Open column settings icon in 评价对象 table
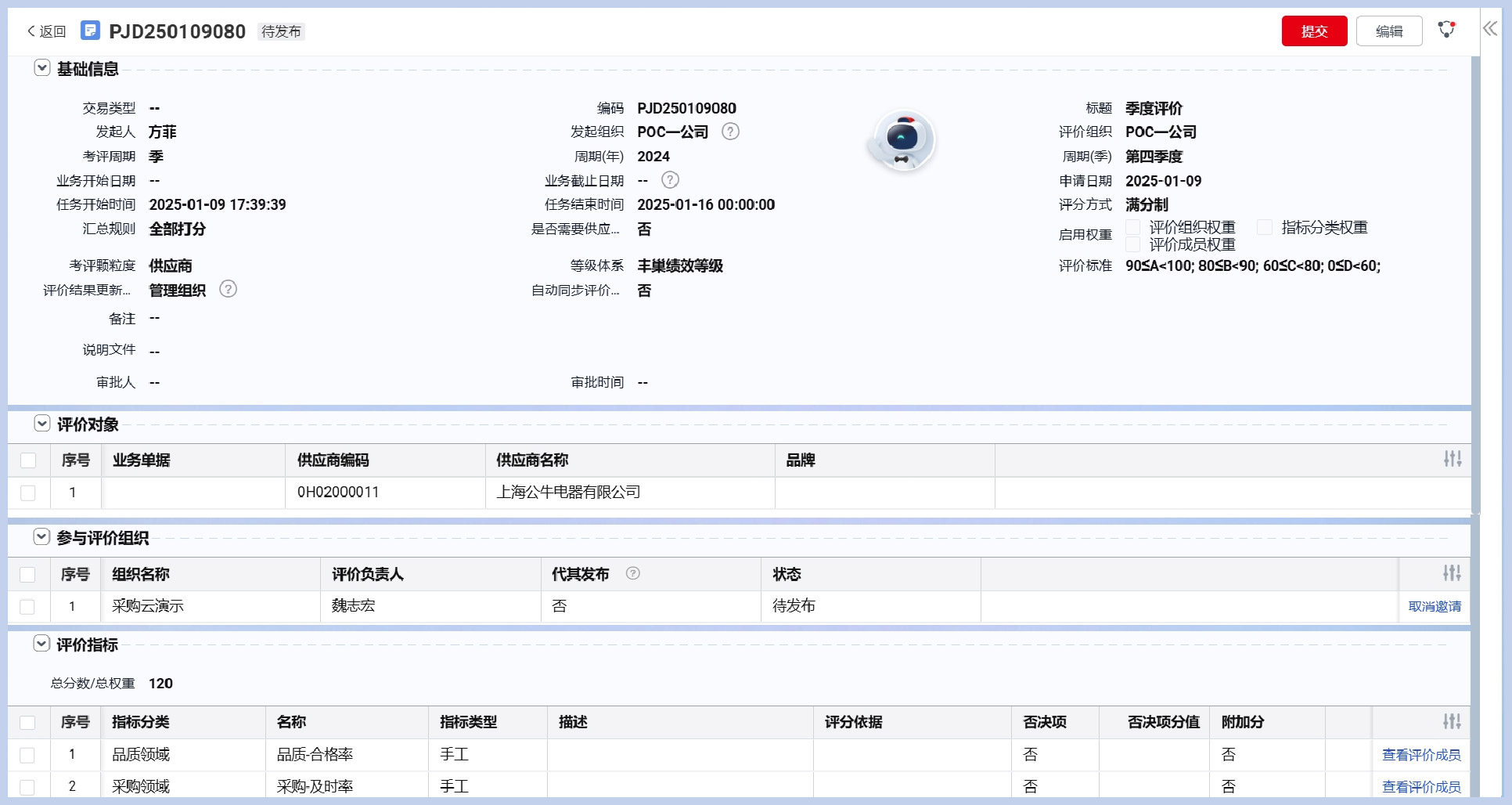This screenshot has height=805, width=1512. [1453, 459]
